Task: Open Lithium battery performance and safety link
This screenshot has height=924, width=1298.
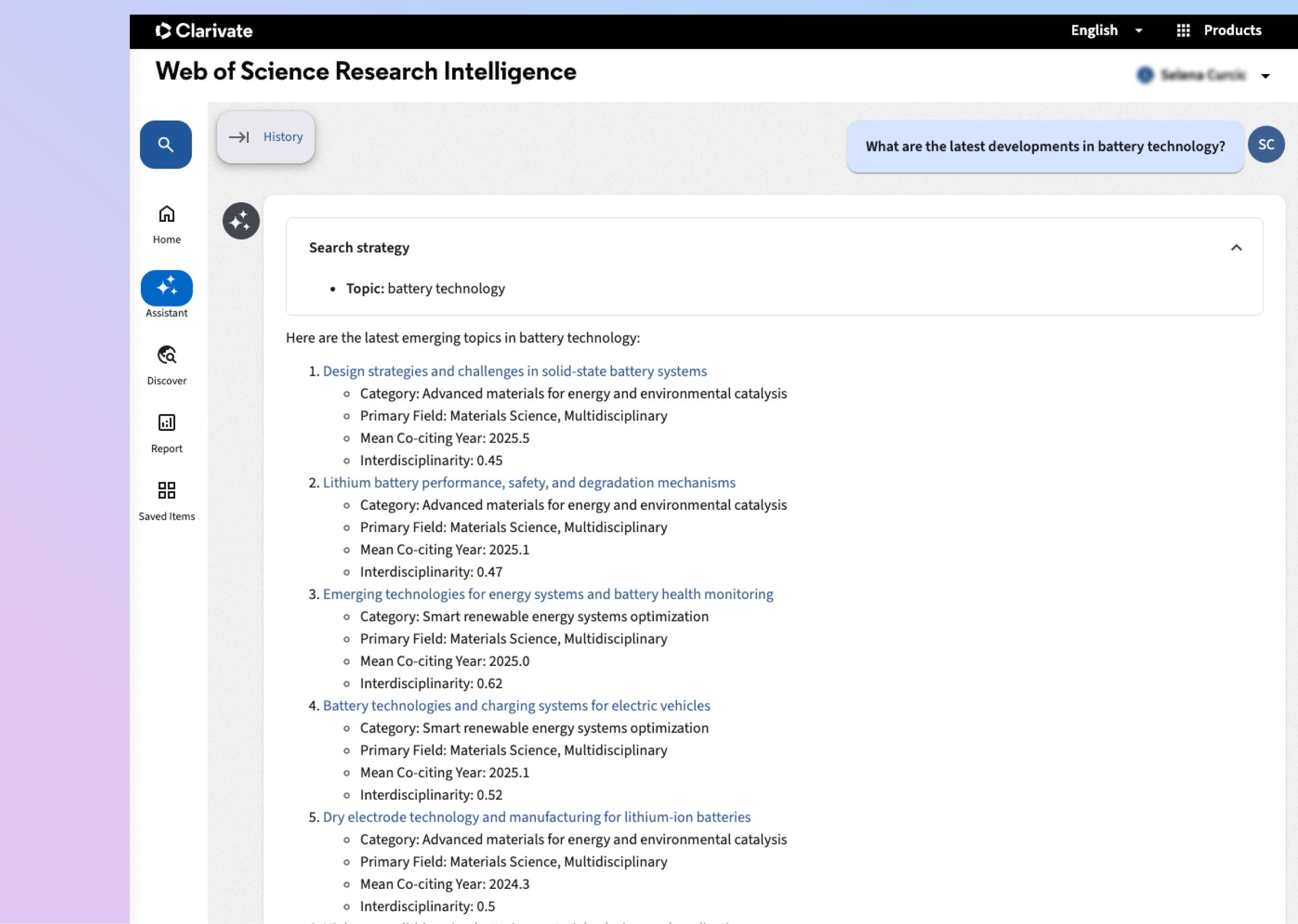Action: tap(528, 483)
